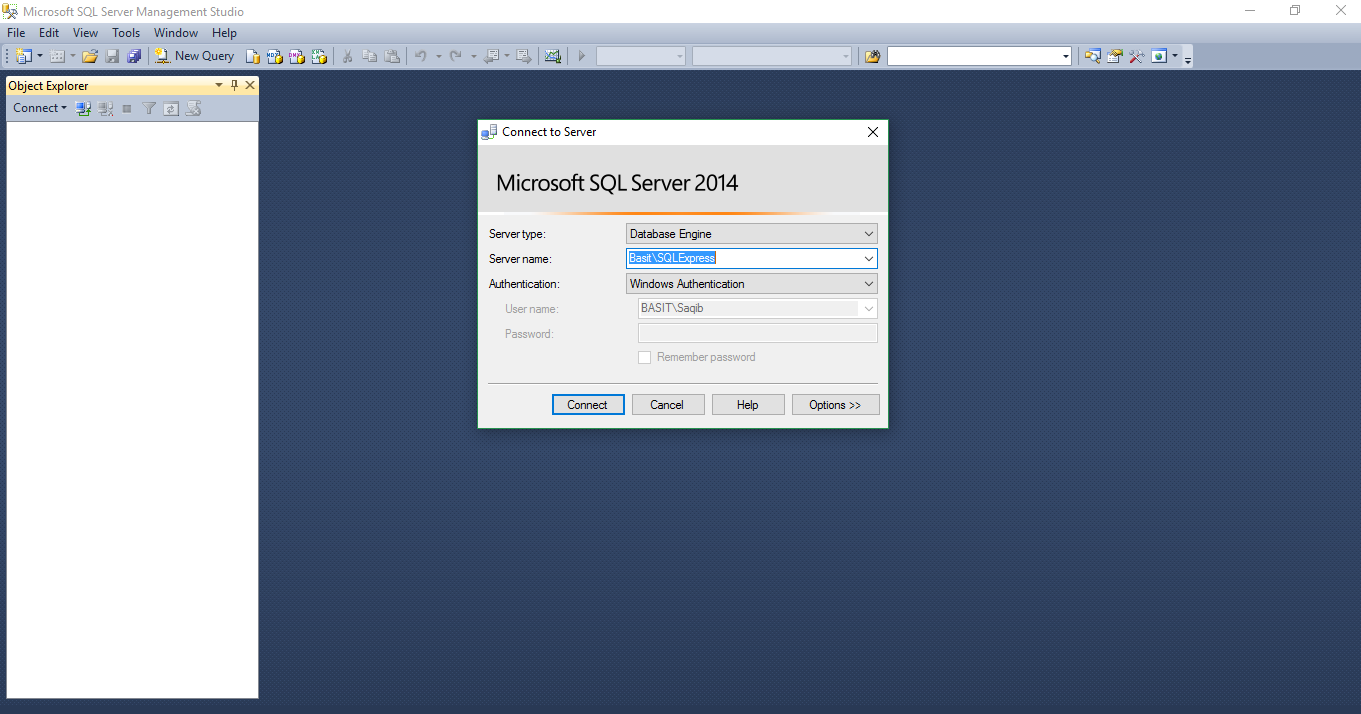Click the Cancel button
The image size is (1361, 714).
667,405
